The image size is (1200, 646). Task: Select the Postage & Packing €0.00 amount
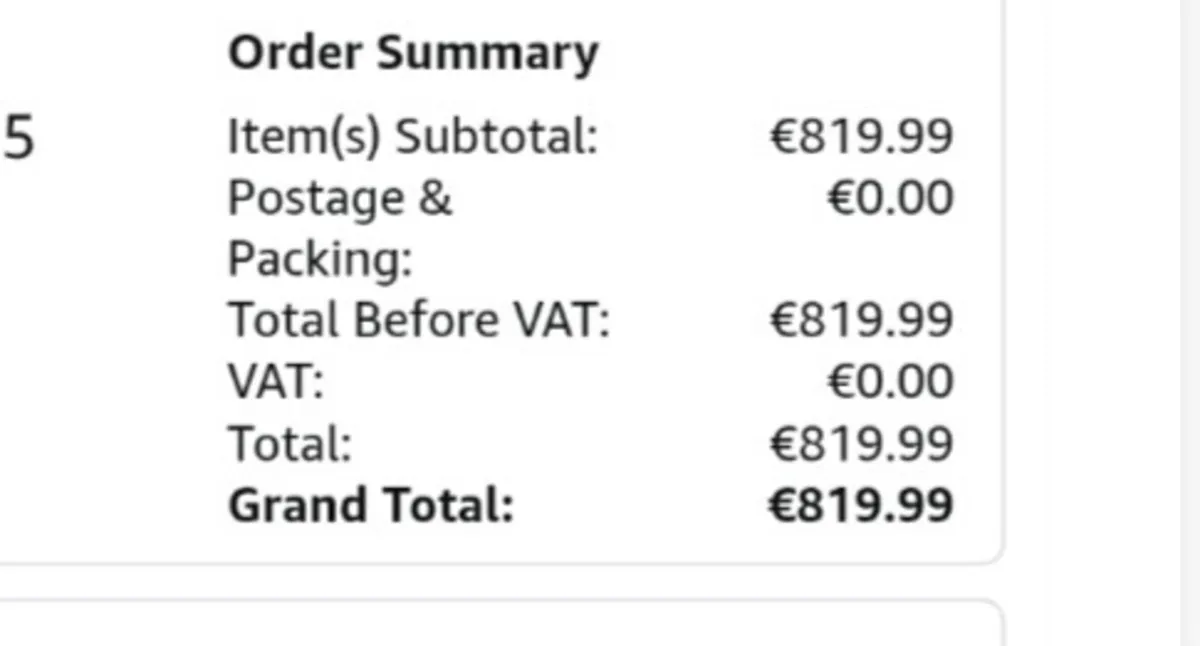pos(890,198)
